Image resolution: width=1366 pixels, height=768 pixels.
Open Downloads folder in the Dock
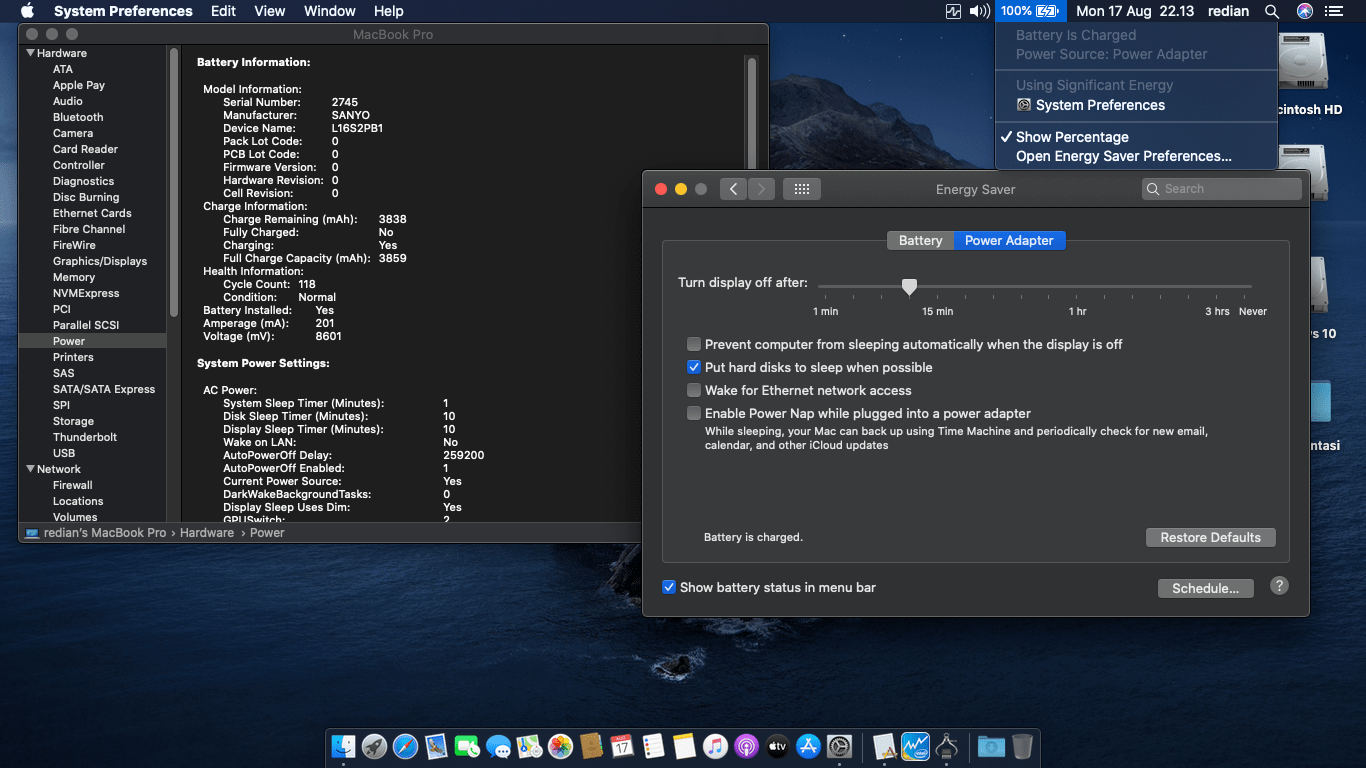[x=991, y=746]
